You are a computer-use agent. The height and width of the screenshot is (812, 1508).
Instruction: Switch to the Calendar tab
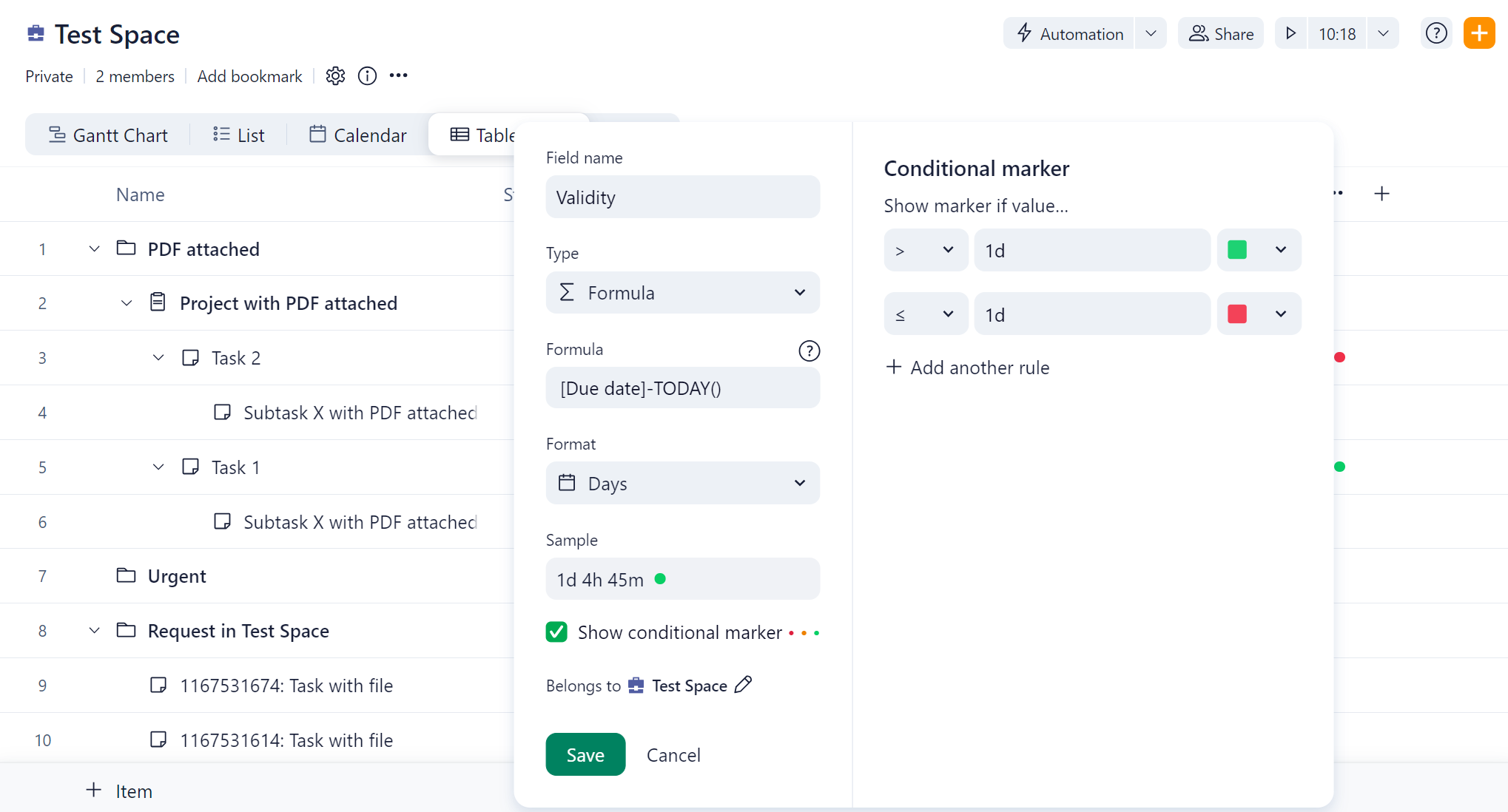click(358, 135)
